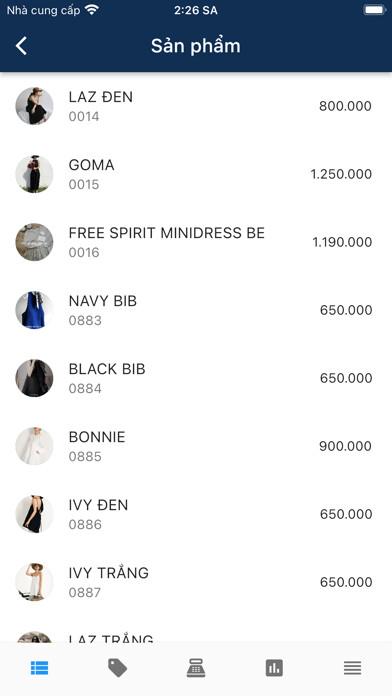The image size is (392, 696).
Task: Select the FREE SPIRIT MINIDRESS BE item
Action: (x=196, y=242)
